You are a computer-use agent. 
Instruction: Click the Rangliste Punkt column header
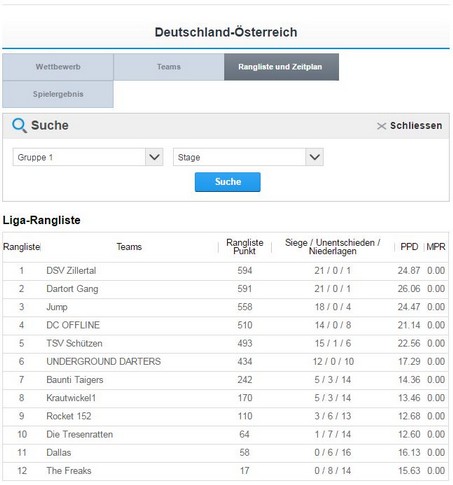[245, 247]
